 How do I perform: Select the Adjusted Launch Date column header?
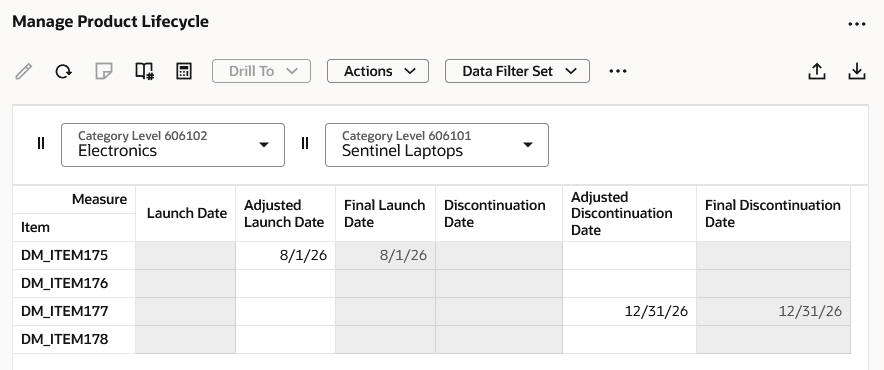pyautogui.click(x=285, y=213)
